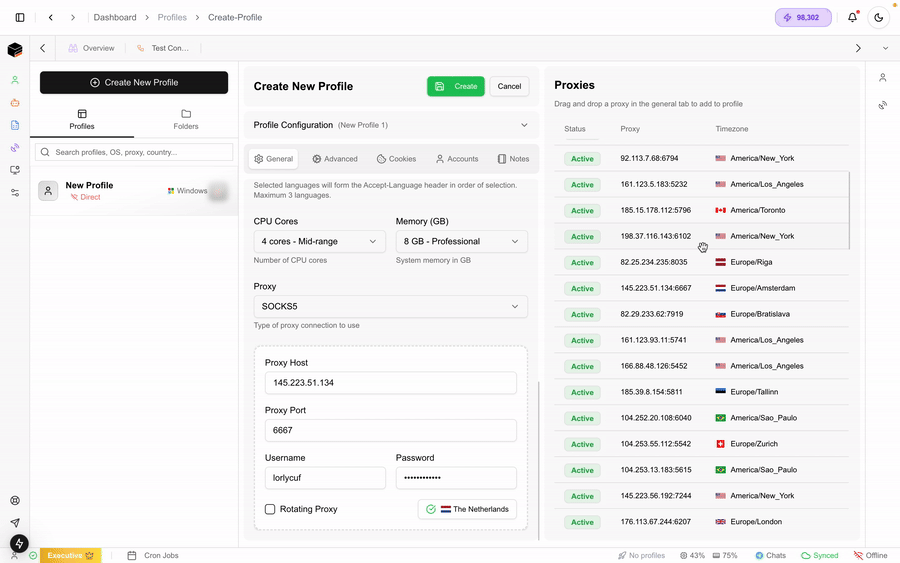Switch to the Cookies tab
The image size is (900, 563).
(396, 159)
